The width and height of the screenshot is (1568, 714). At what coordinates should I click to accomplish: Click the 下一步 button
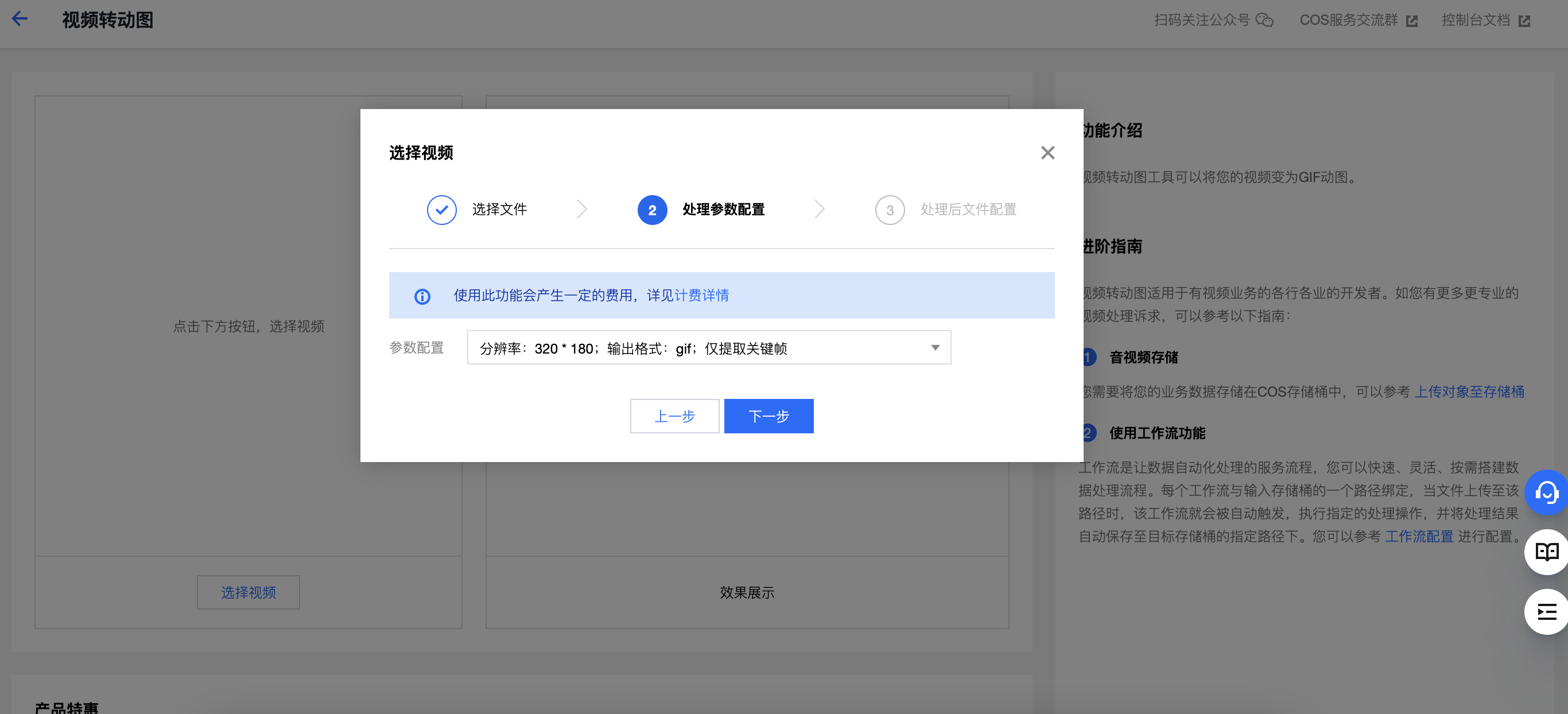coord(768,416)
